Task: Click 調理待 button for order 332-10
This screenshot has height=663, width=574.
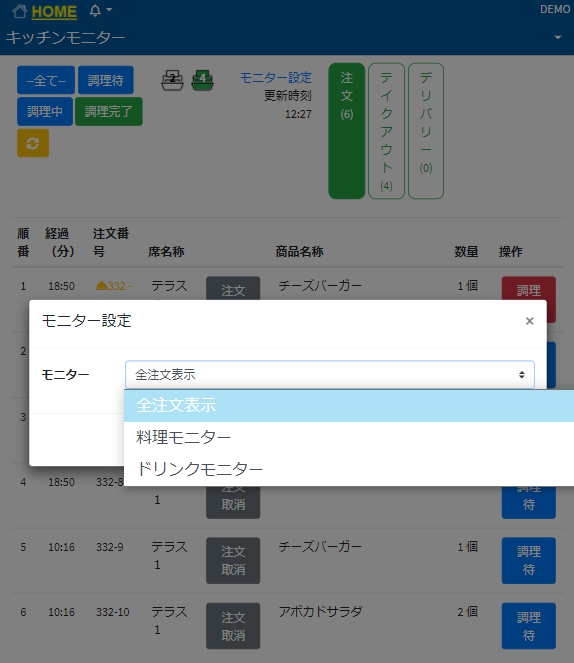Action: 528,626
